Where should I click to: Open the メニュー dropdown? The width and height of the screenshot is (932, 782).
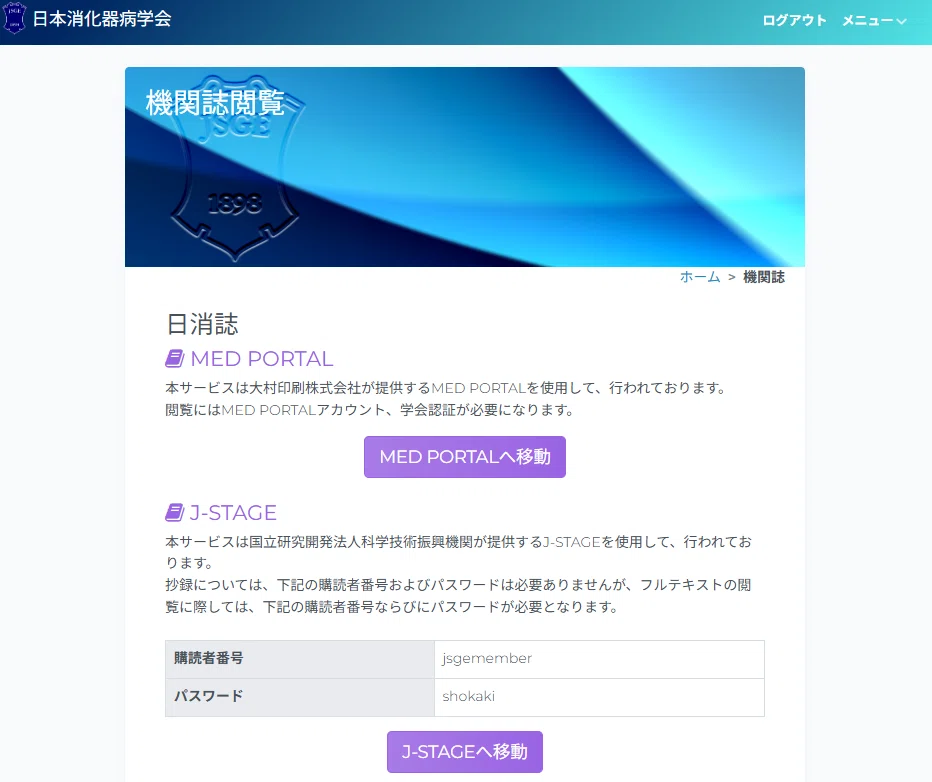(x=874, y=20)
